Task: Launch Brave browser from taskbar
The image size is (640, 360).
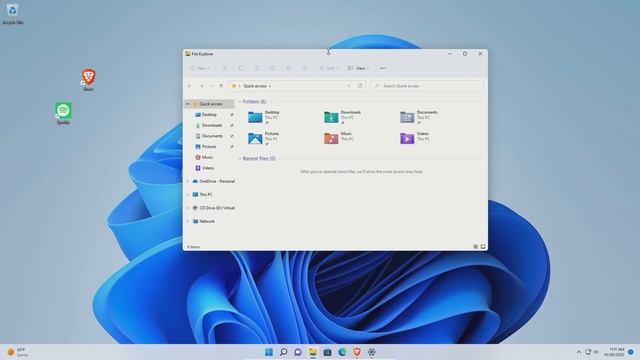Action: tap(357, 352)
